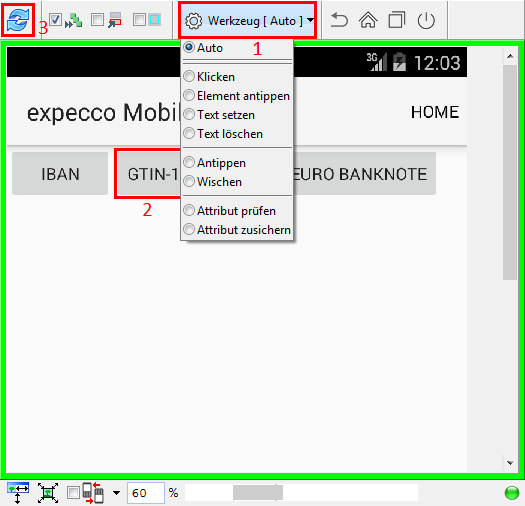
Task: Uncheck the follow-mouse checkbox with green arrows
Action: (55, 20)
